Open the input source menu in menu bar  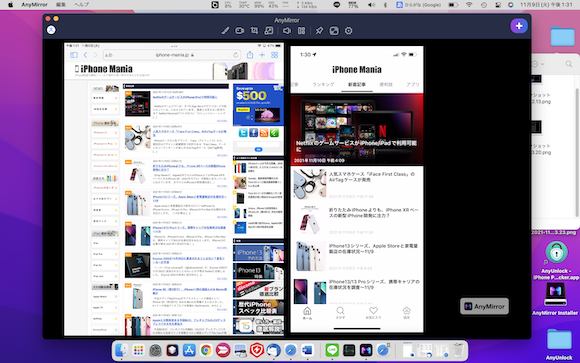coord(419,4)
